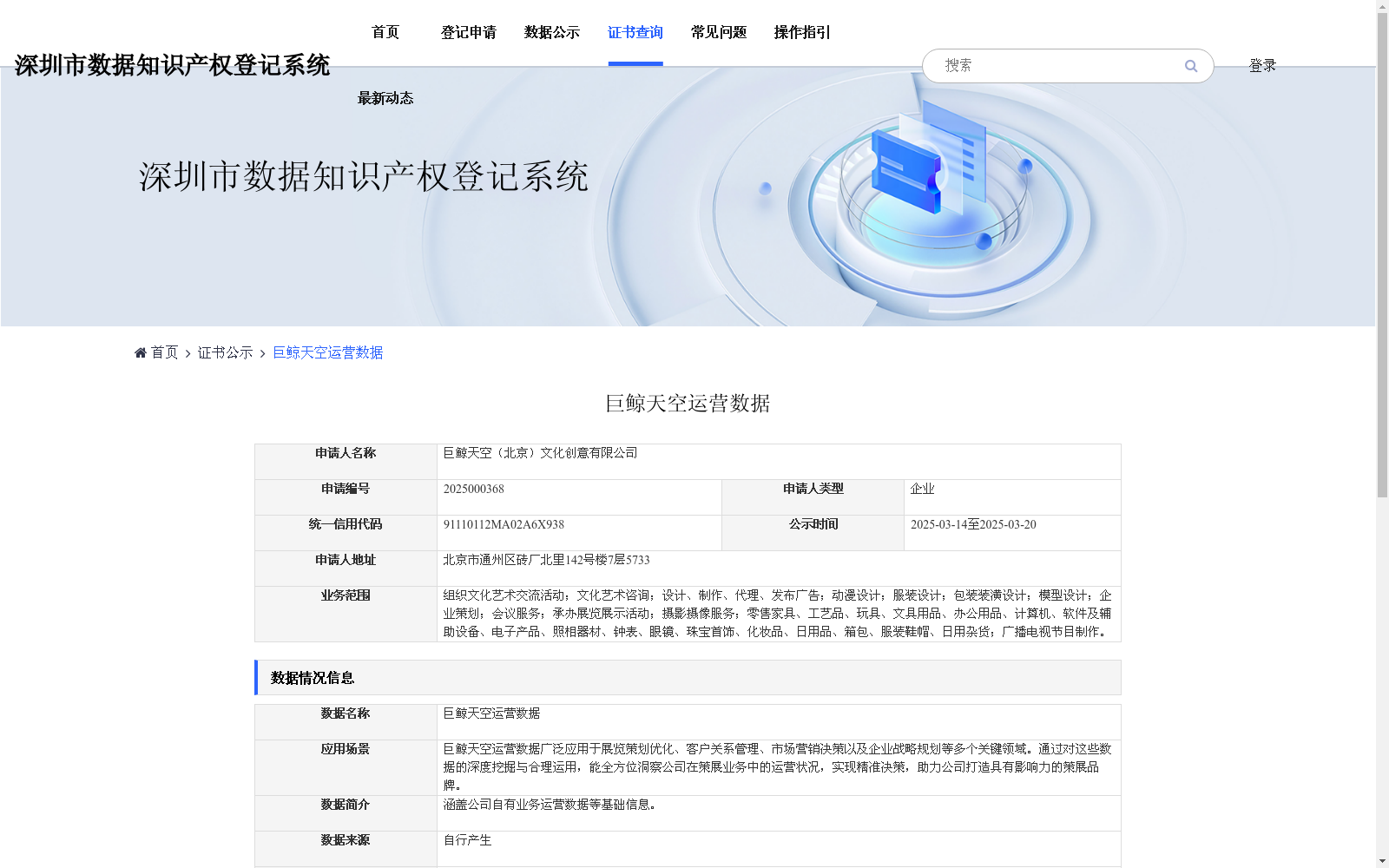Click the date range 2025-03-14至2025-03-20
1389x868 pixels.
[x=973, y=524]
